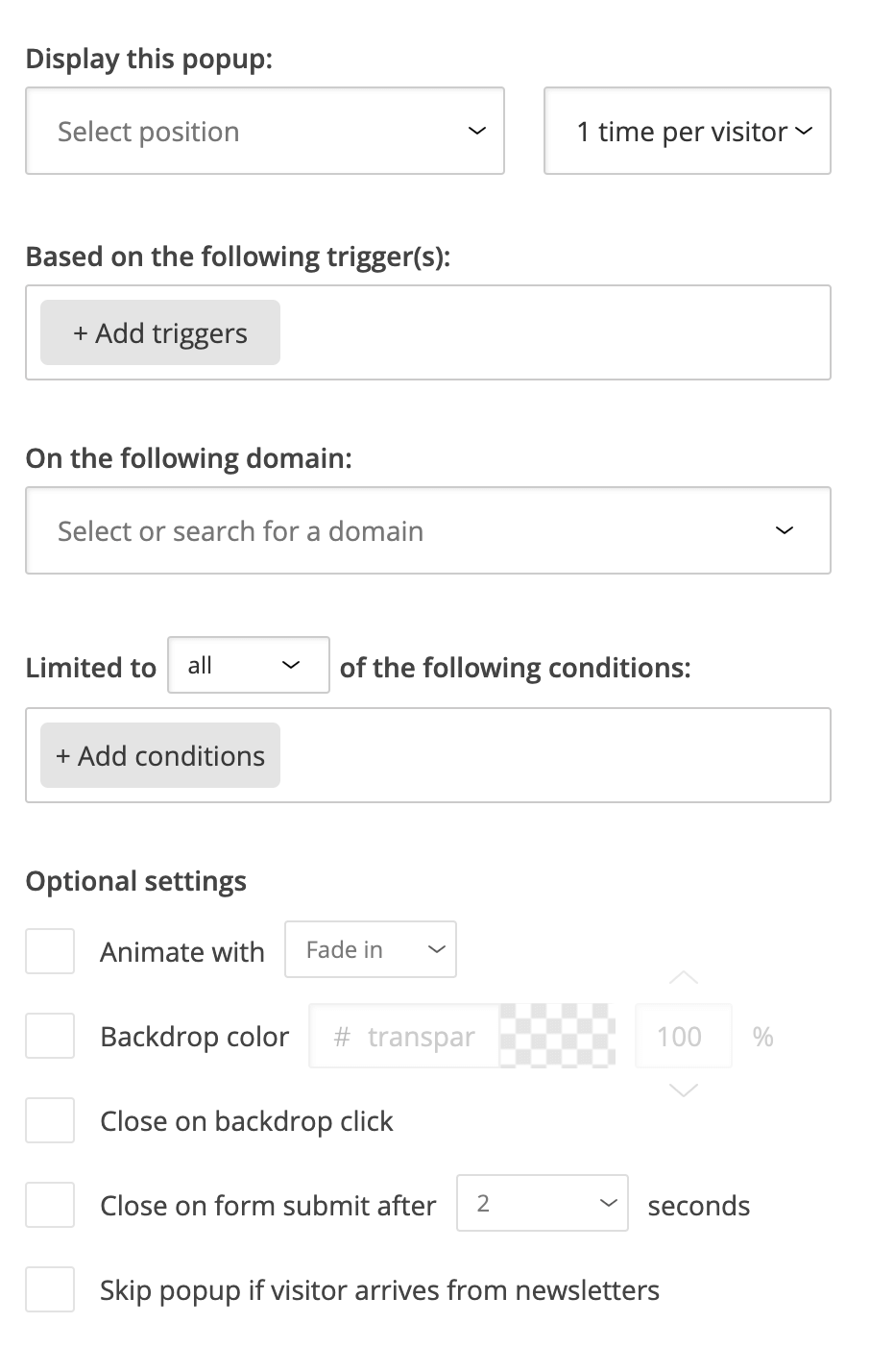Open the "all" conditions limiter dropdown
Viewport: 870px width, 1372px height.
[248, 665]
